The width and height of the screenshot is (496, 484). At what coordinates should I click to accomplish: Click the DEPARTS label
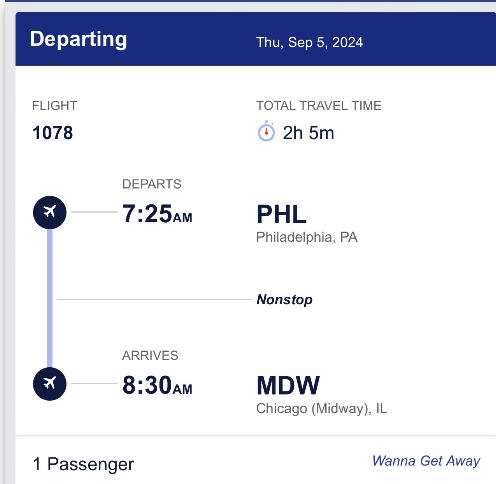tap(152, 184)
